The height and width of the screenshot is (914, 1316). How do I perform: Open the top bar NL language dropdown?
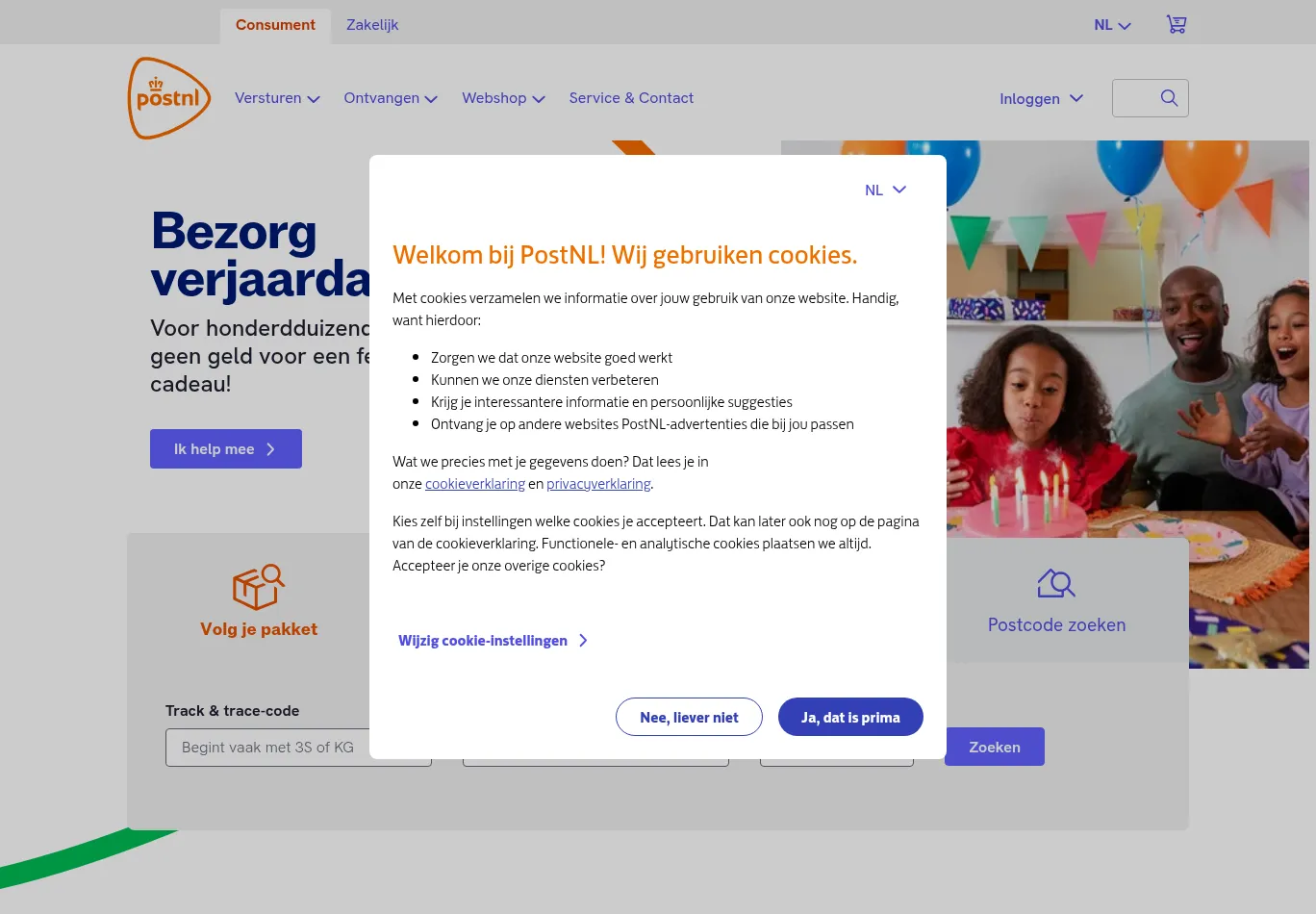[x=1112, y=25]
